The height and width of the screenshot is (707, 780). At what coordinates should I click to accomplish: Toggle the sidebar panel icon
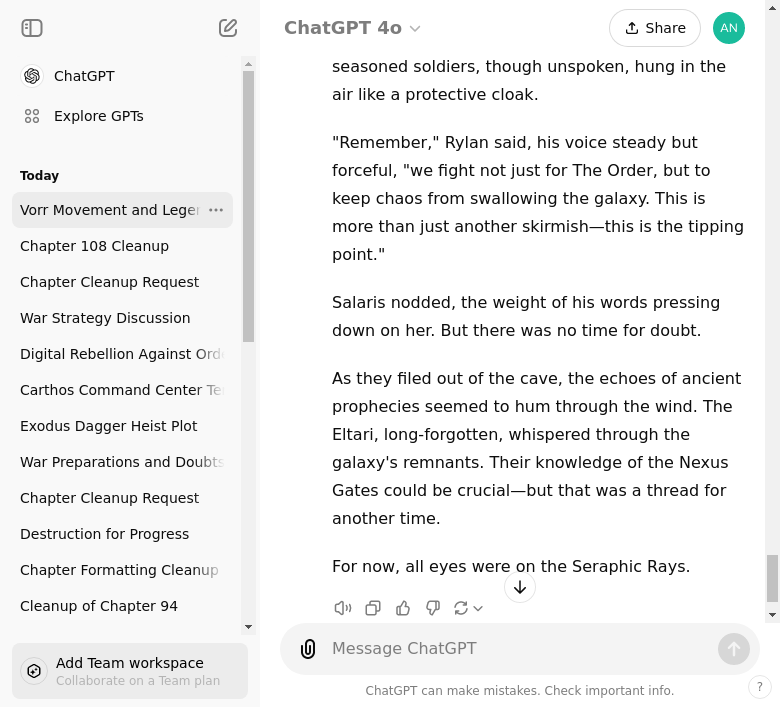point(32,28)
